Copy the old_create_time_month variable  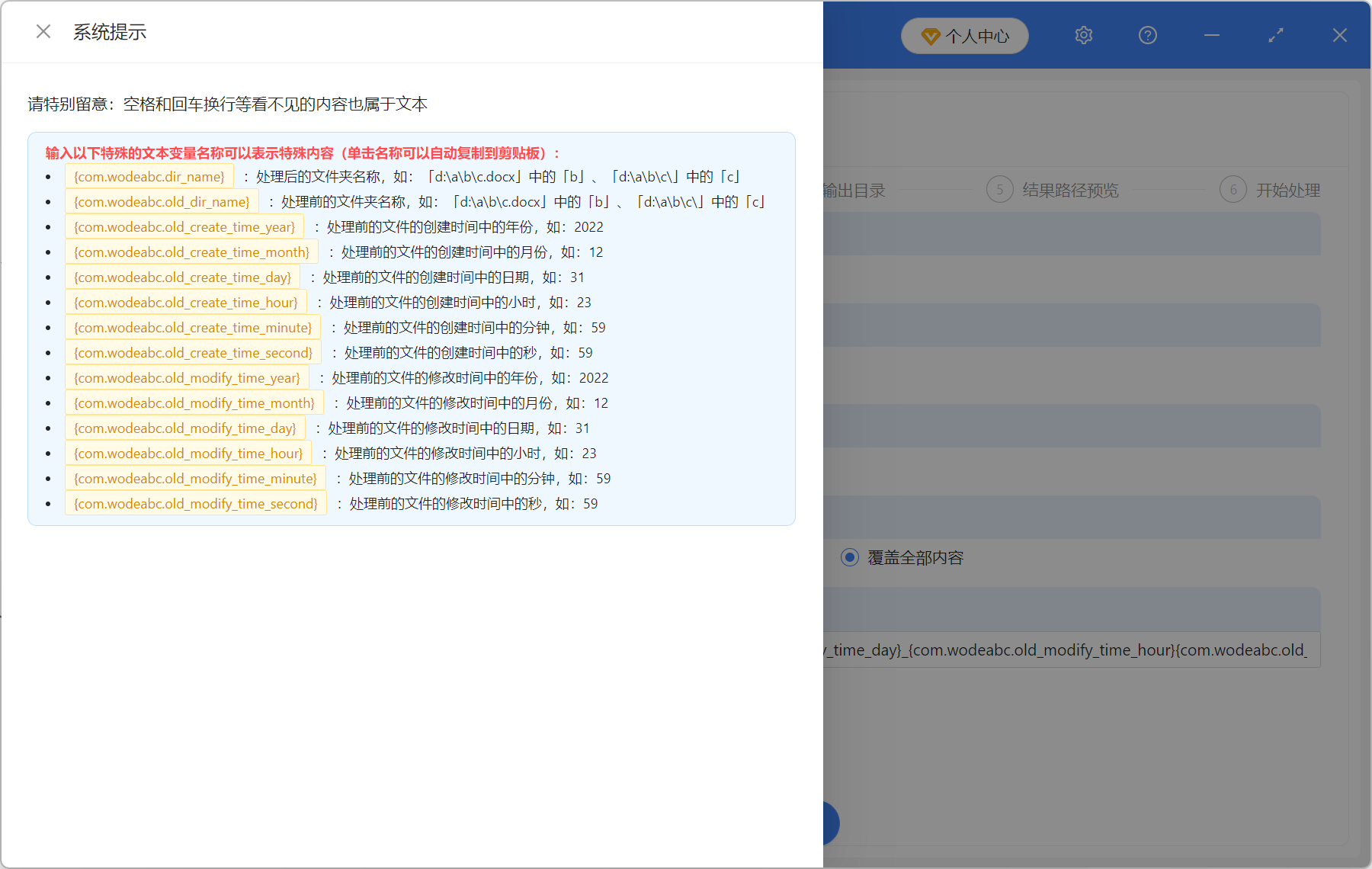pyautogui.click(x=191, y=252)
